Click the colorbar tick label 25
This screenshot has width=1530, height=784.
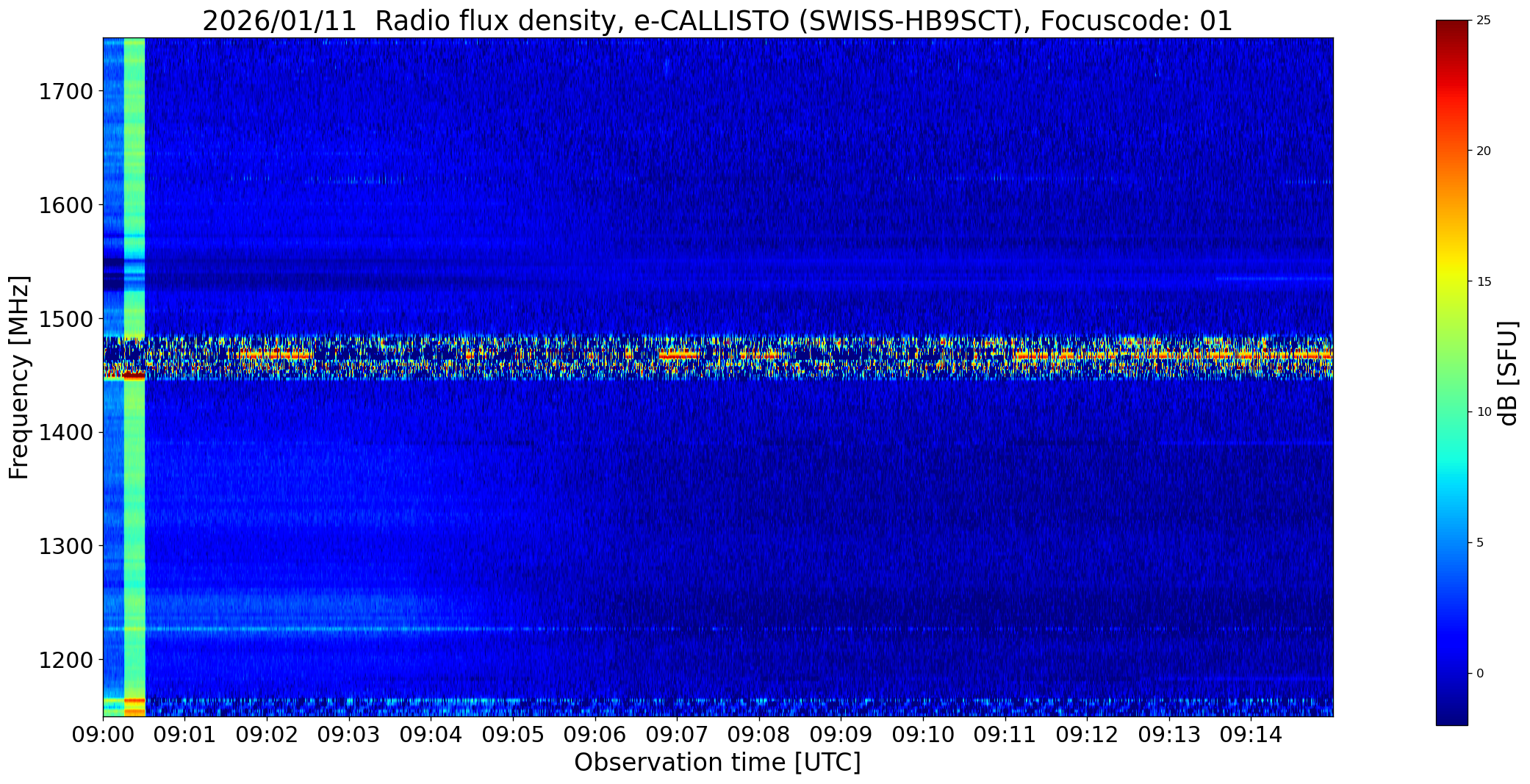1484,21
